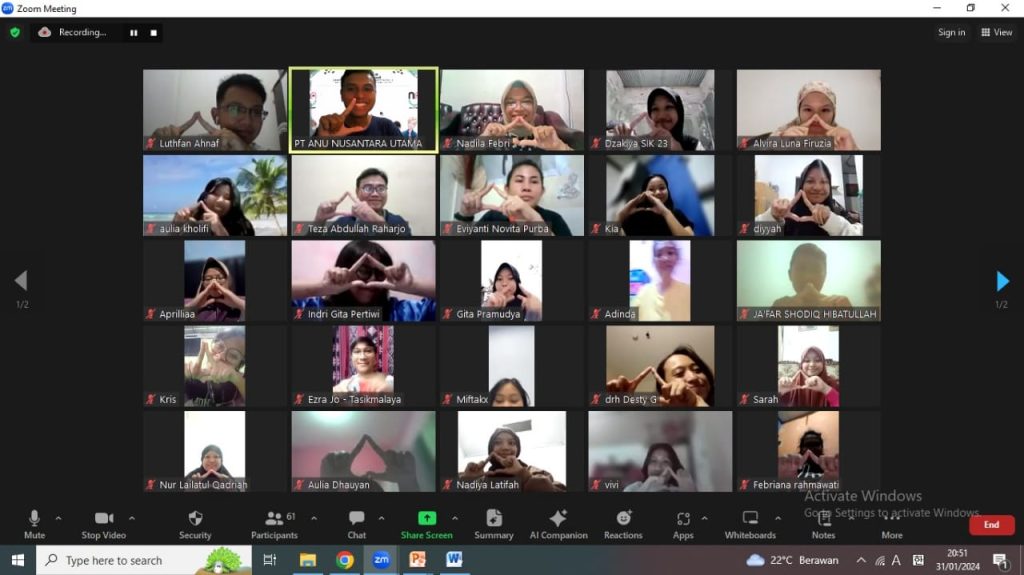The width and height of the screenshot is (1024, 575).
Task: Expand audio options arrow next to Mute
Action: tap(58, 518)
